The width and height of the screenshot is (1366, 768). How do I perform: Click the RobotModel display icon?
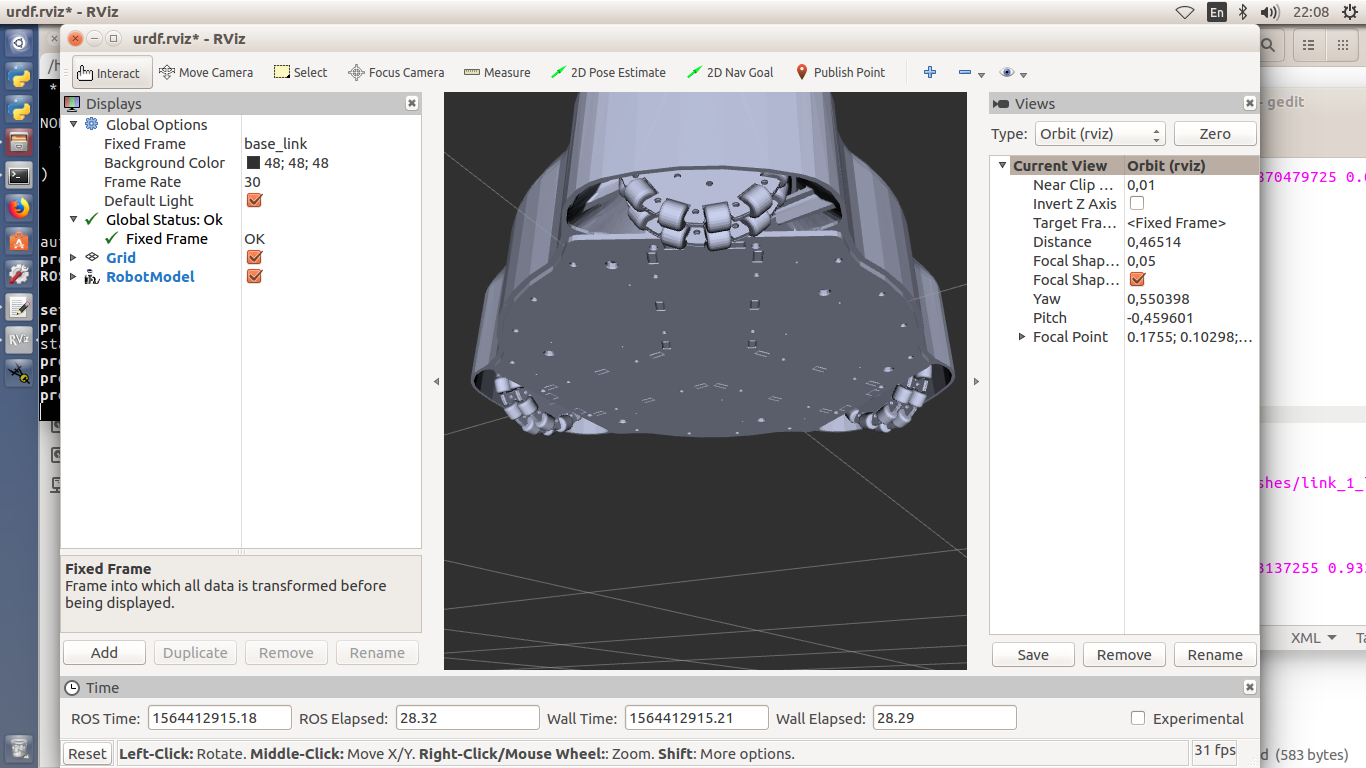(x=92, y=276)
